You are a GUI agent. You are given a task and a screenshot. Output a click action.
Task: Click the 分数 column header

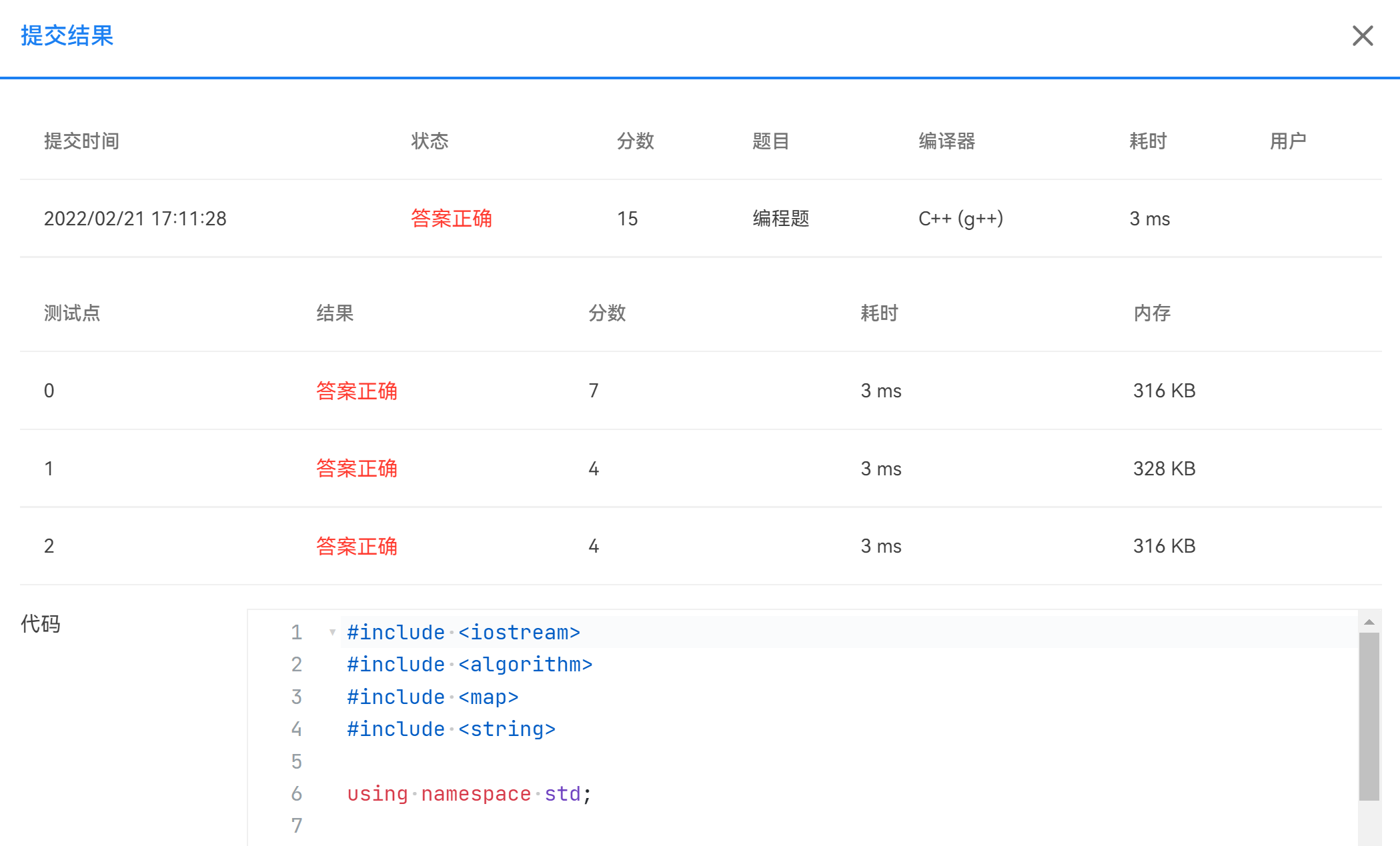635,141
